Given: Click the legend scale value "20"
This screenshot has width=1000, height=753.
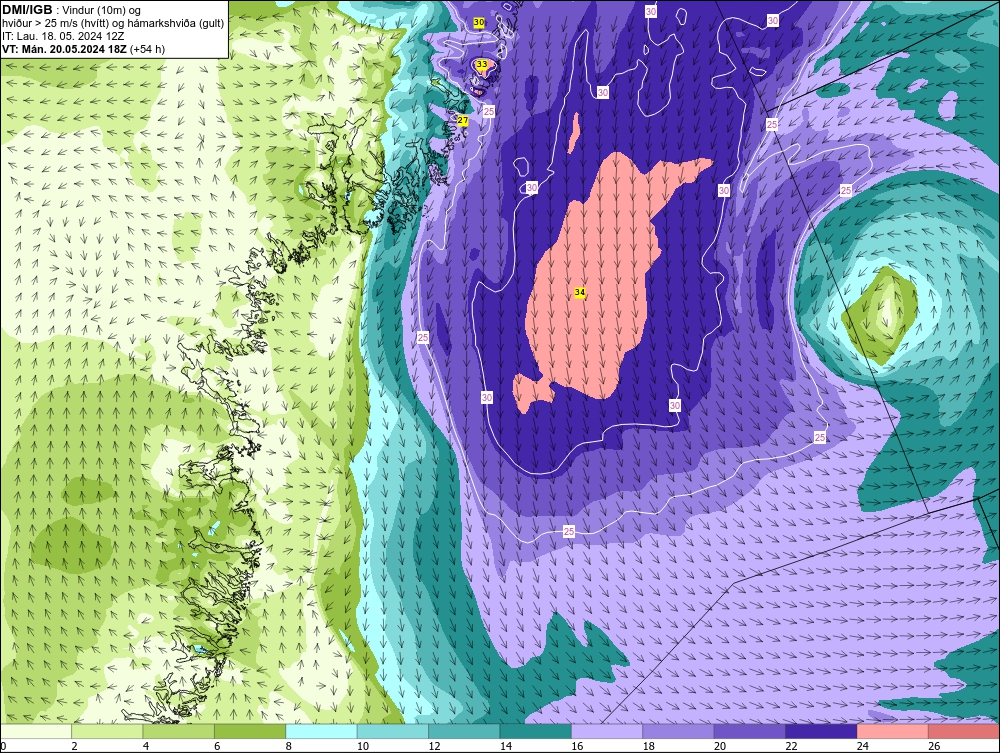Looking at the screenshot, I should pos(720,746).
